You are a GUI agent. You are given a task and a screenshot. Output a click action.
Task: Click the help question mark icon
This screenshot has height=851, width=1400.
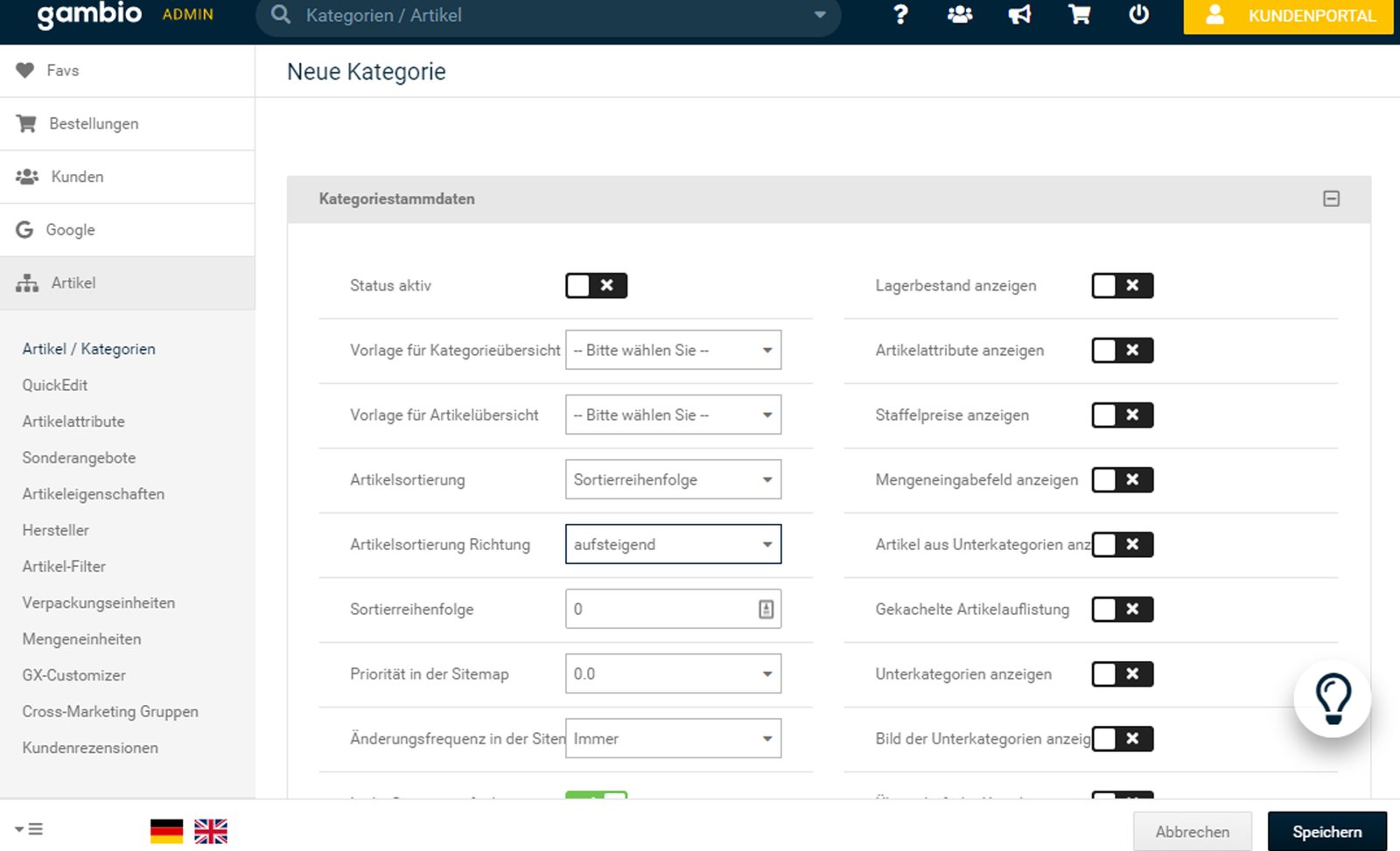[x=900, y=15]
